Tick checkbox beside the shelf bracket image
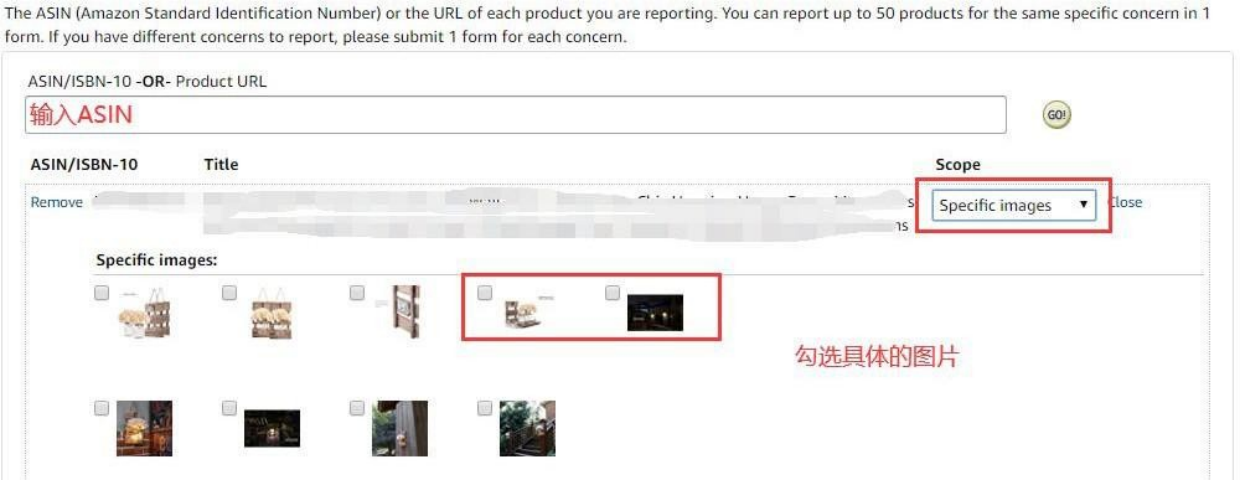 point(485,293)
